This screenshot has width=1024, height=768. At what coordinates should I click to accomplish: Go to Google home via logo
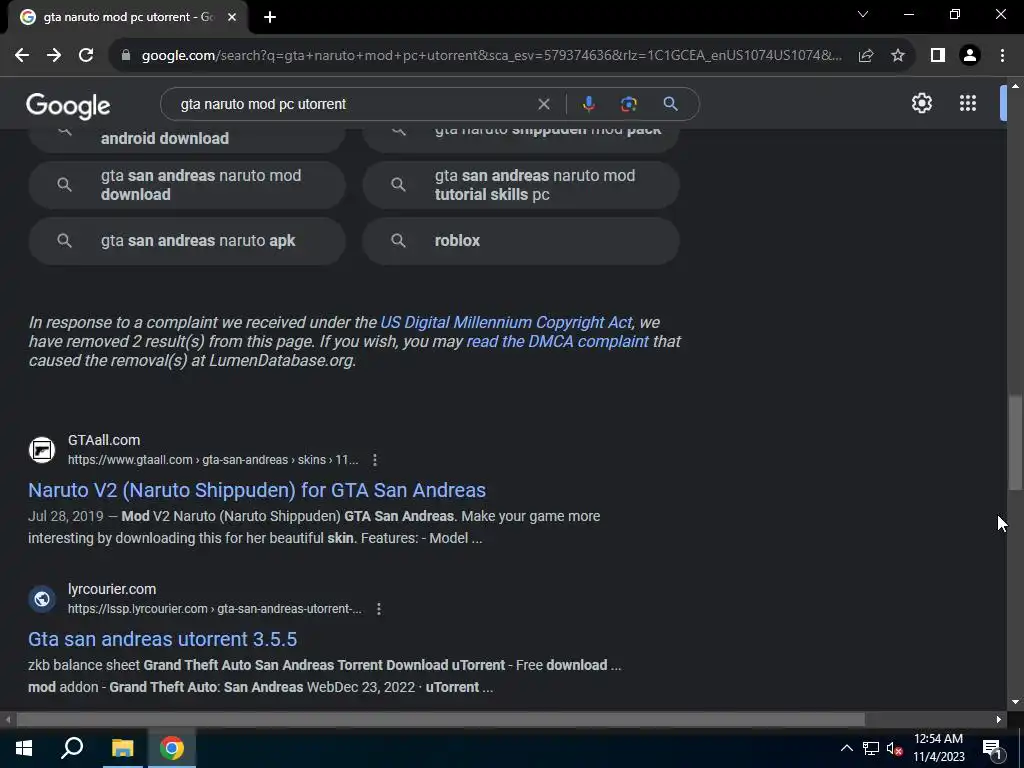point(68,105)
